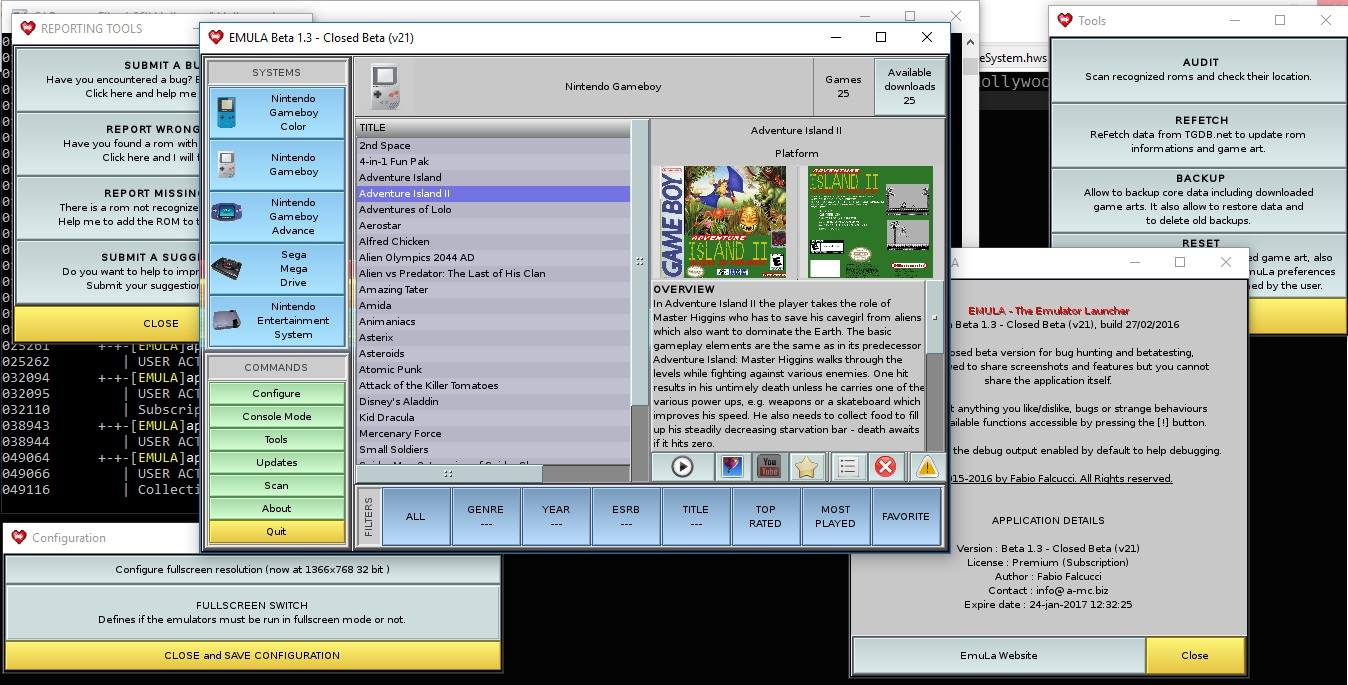Select 'Disney's Aladdin' game
Image resolution: width=1348 pixels, height=685 pixels.
point(494,401)
